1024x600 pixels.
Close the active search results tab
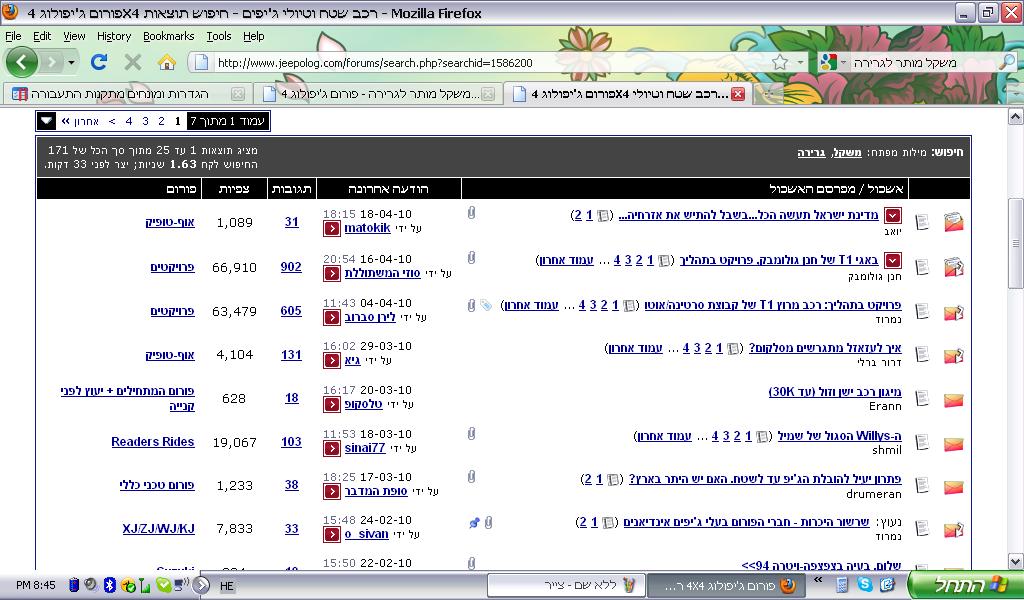pyautogui.click(x=737, y=94)
